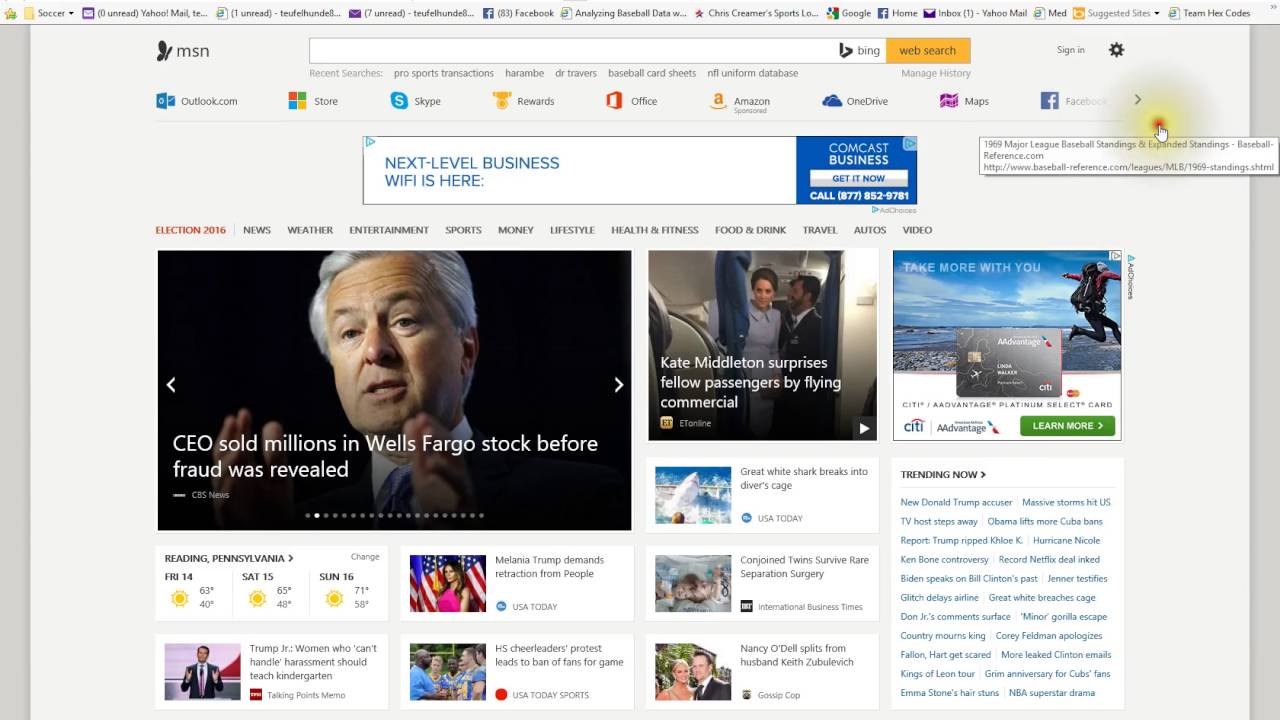Open the Facebook icon in the quick links row
The width and height of the screenshot is (1280, 720).
(x=1049, y=101)
